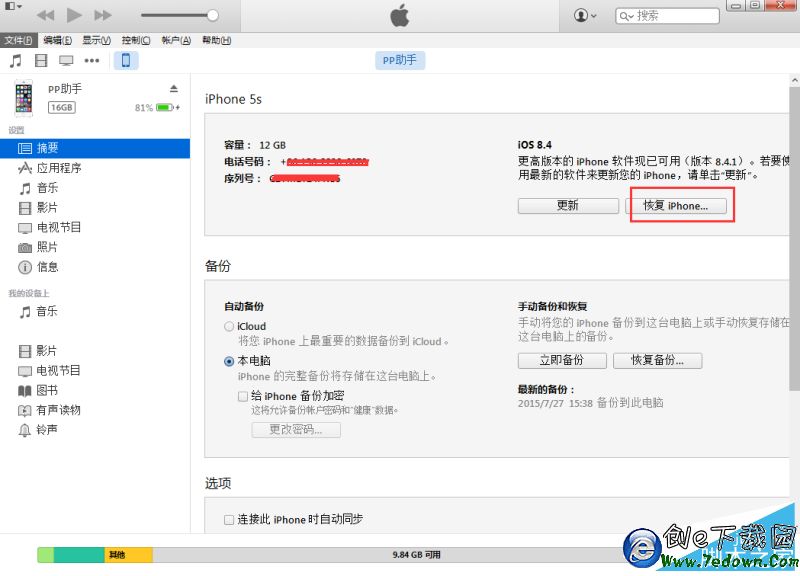Click the 恢复 iPhone... button
800x576 pixels.
pyautogui.click(x=676, y=206)
